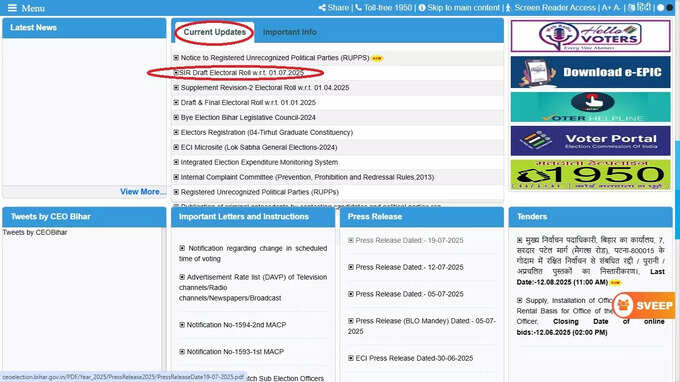Click the green 1950 helpline banner
Viewport: 680px width, 382px height.
click(590, 175)
